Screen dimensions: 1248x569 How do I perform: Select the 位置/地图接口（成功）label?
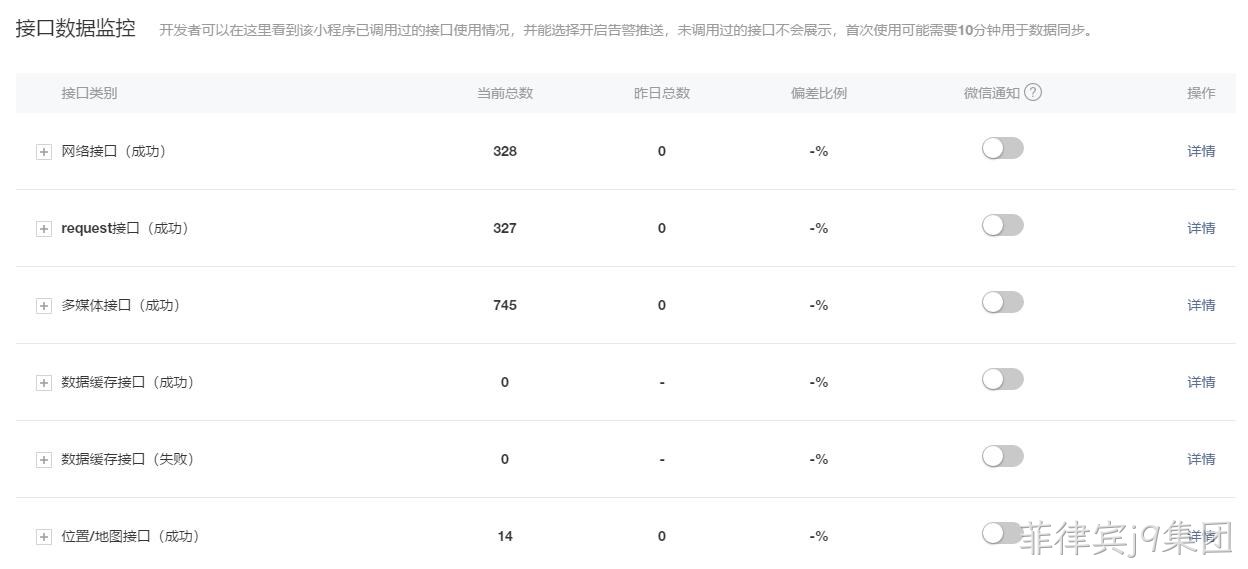pyautogui.click(x=131, y=536)
